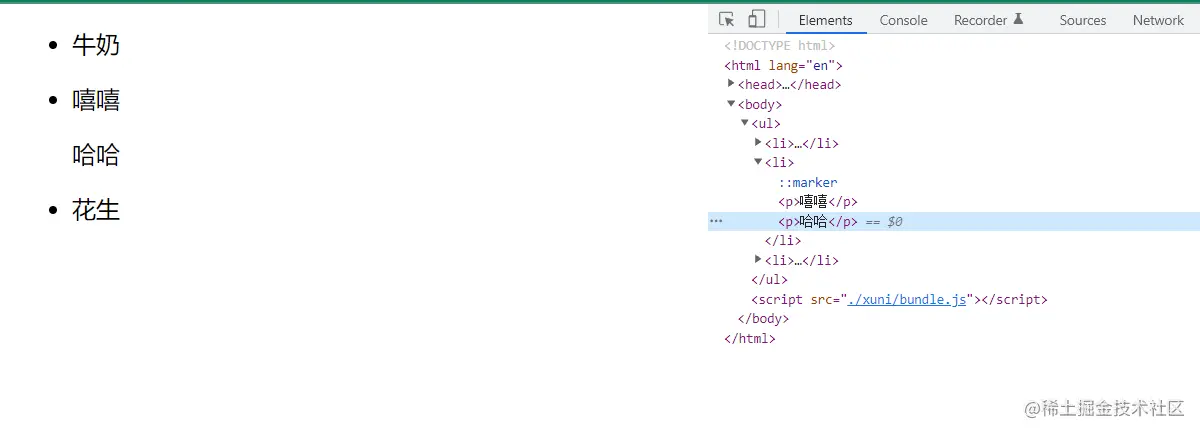
Task: Toggle the device toolbar icon
Action: coord(757,19)
